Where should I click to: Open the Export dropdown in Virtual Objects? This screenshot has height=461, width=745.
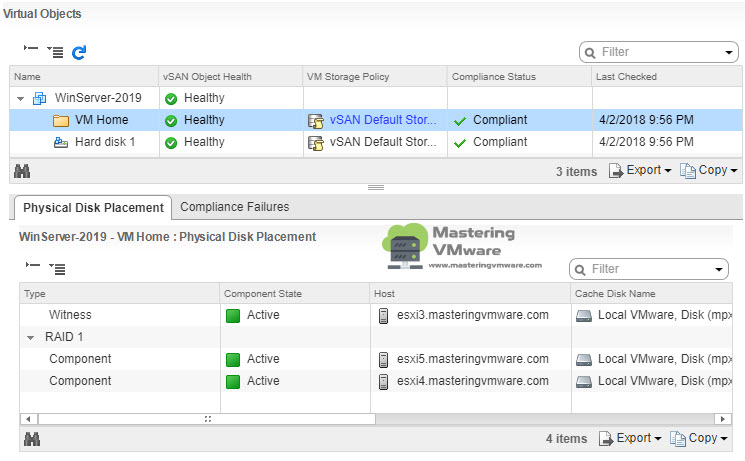(x=640, y=170)
